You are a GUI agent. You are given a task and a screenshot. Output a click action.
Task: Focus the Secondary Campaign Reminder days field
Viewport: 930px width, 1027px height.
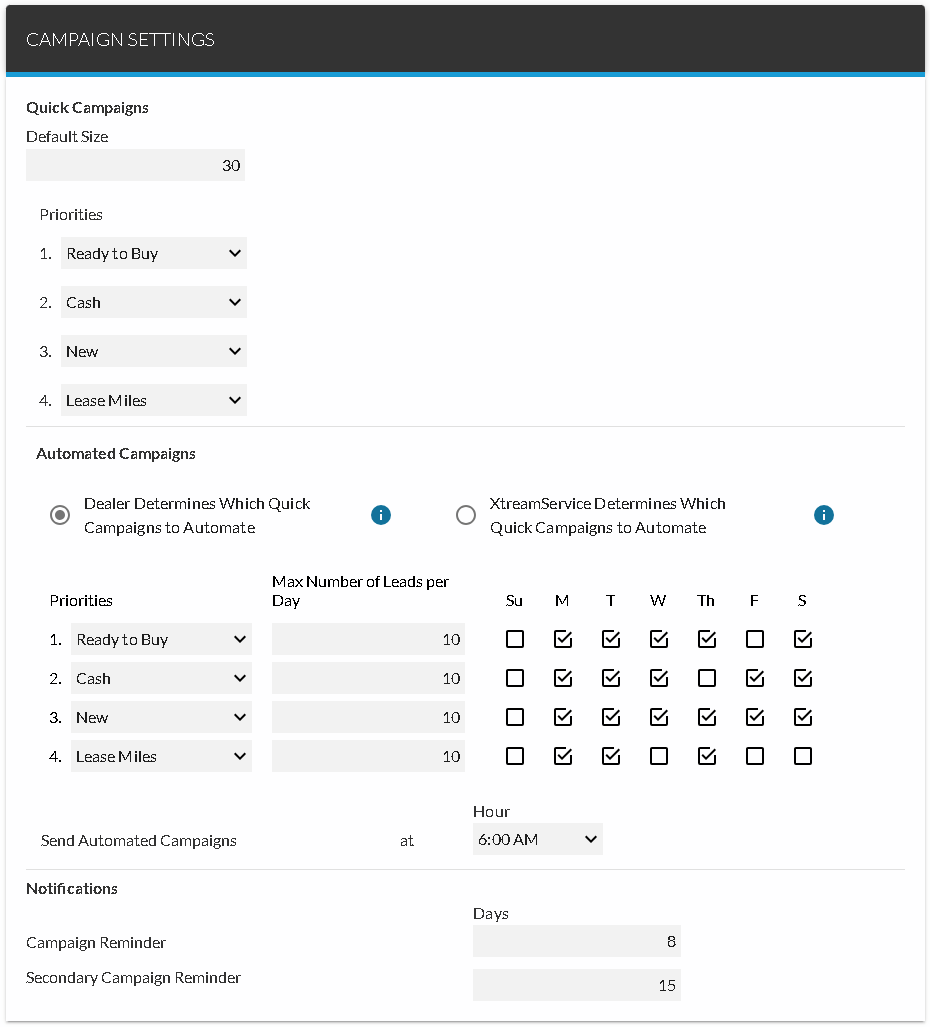(x=577, y=985)
